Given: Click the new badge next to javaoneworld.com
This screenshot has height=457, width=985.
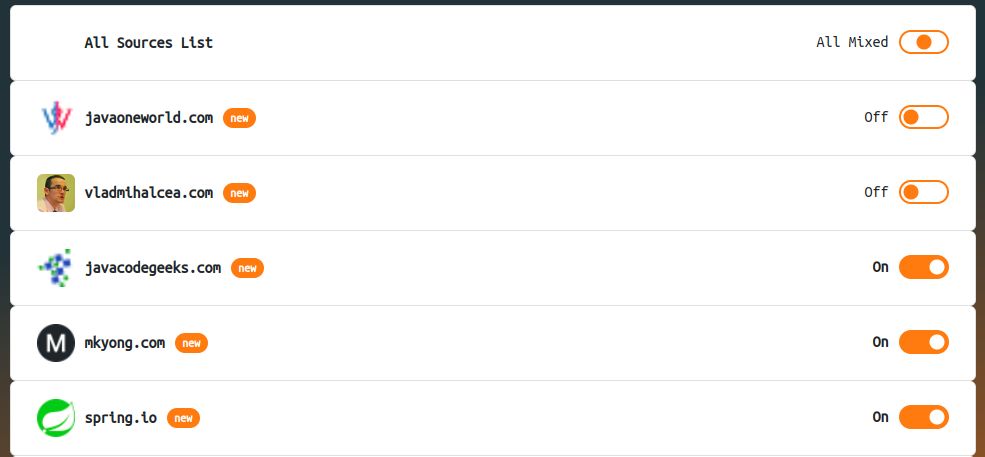Looking at the screenshot, I should coord(239,118).
